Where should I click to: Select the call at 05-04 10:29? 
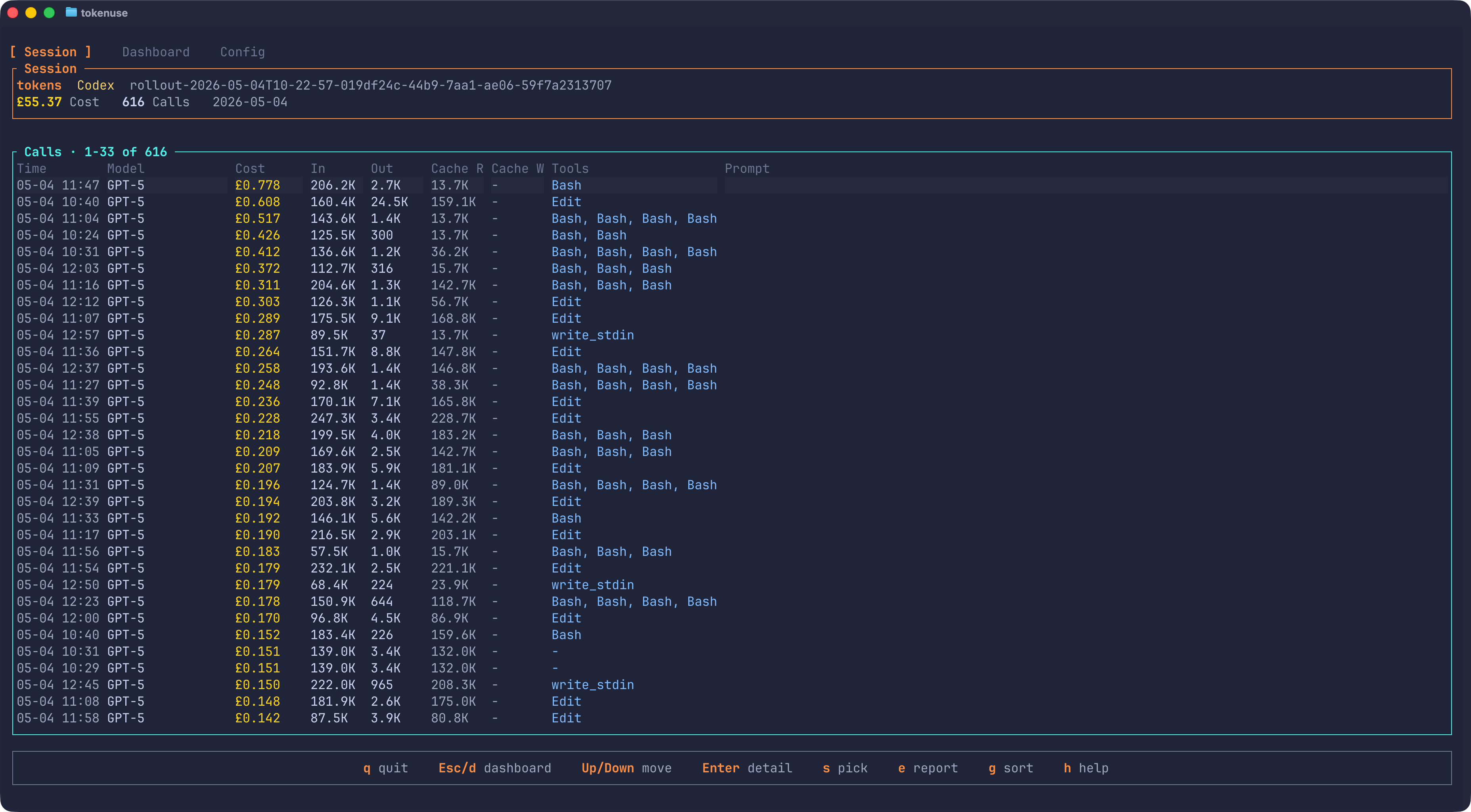(732, 668)
